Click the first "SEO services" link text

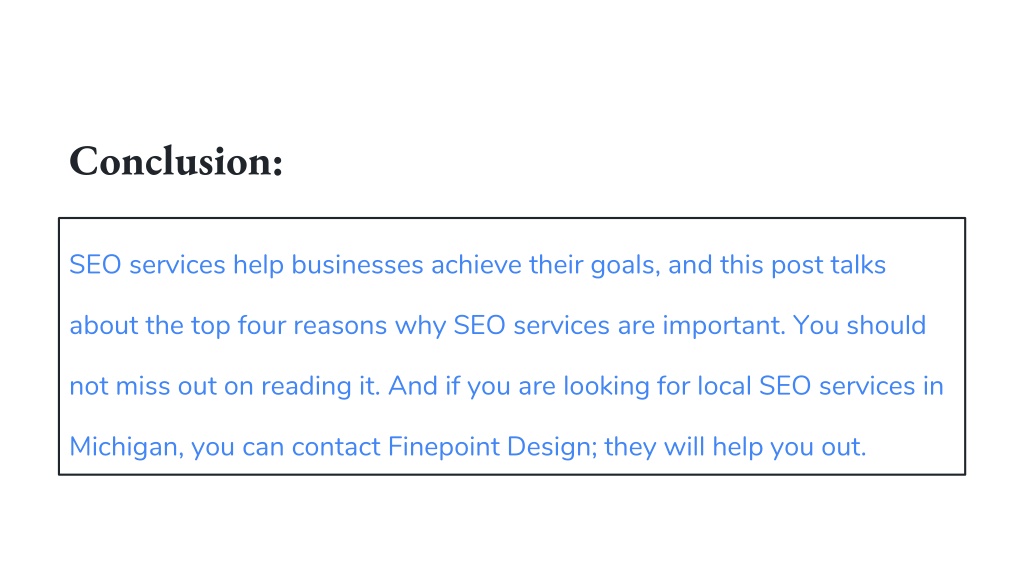coord(148,264)
